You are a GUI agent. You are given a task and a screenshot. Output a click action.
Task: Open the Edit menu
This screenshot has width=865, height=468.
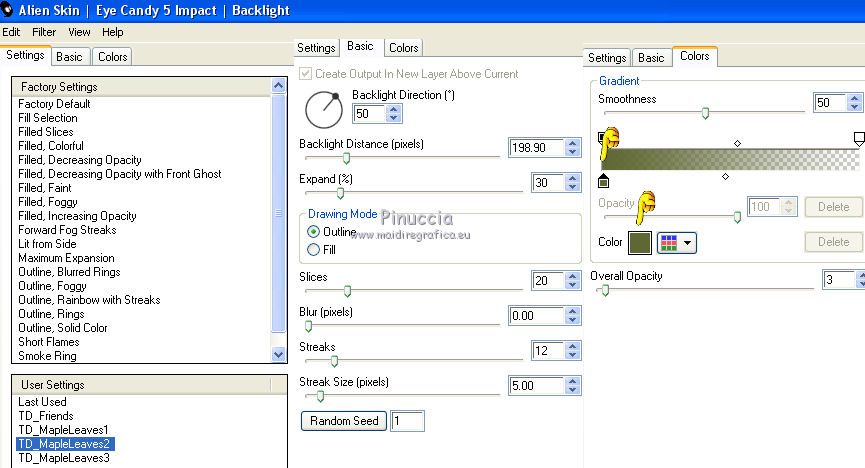[x=11, y=32]
